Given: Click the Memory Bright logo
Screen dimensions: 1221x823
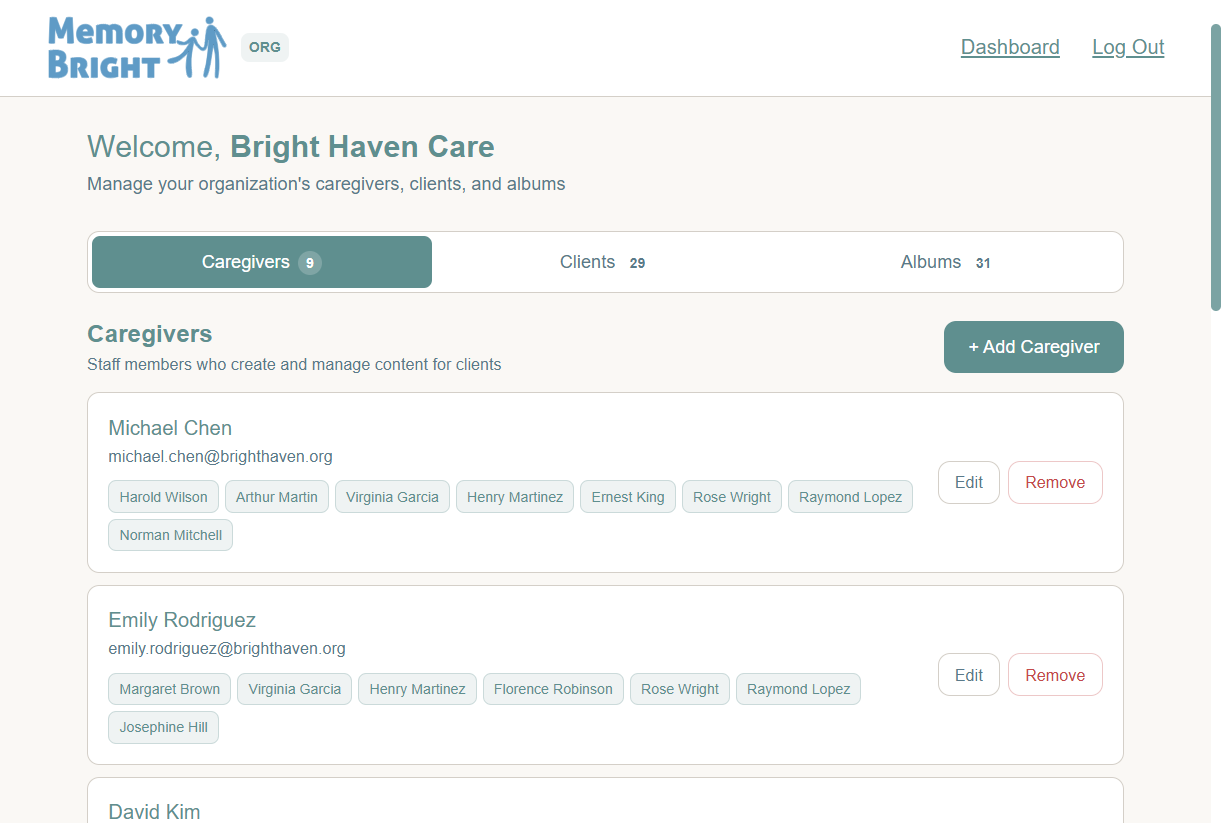Looking at the screenshot, I should point(138,47).
